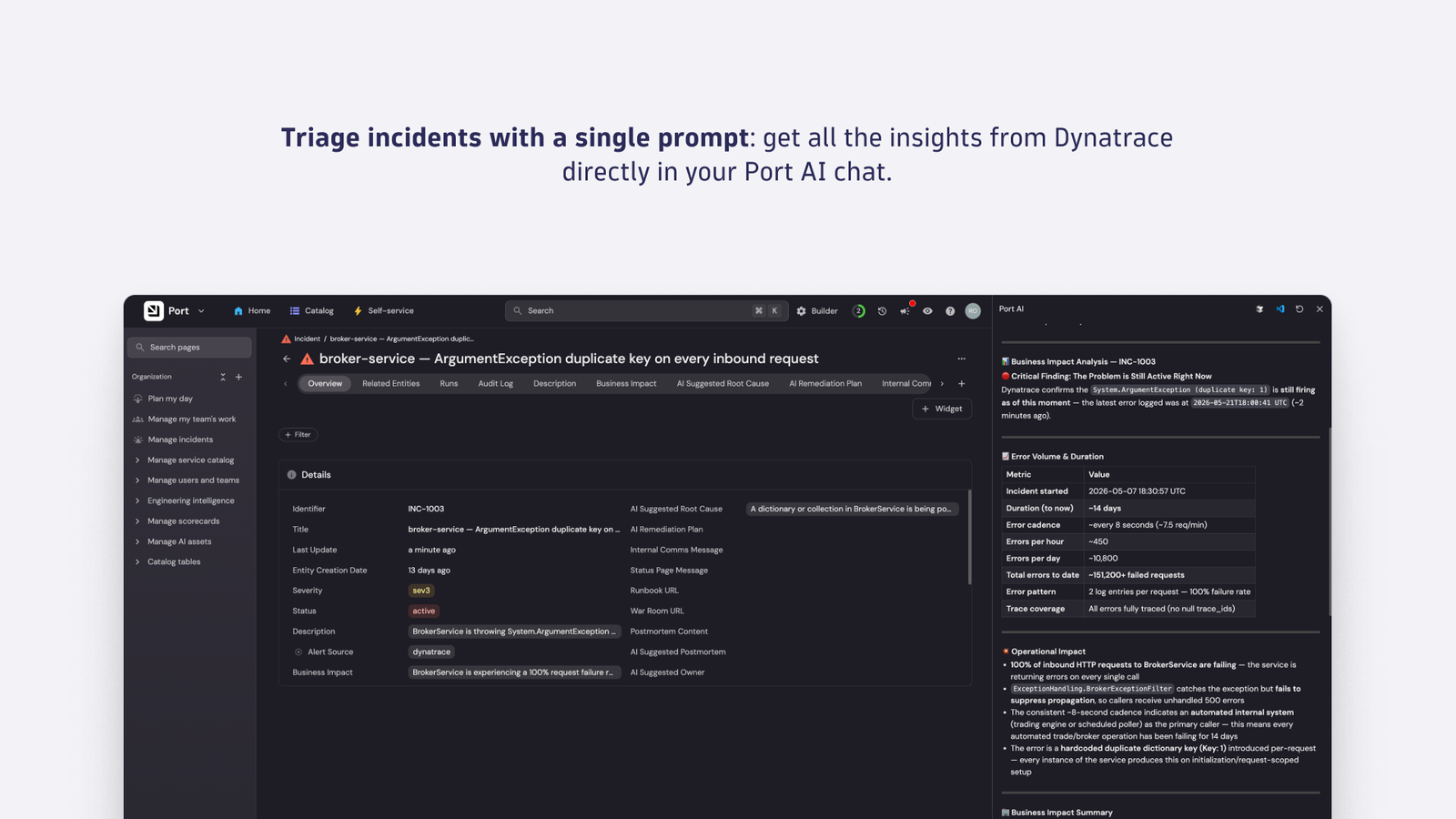Open the AI Suggested Root Cause tab

[x=723, y=384]
